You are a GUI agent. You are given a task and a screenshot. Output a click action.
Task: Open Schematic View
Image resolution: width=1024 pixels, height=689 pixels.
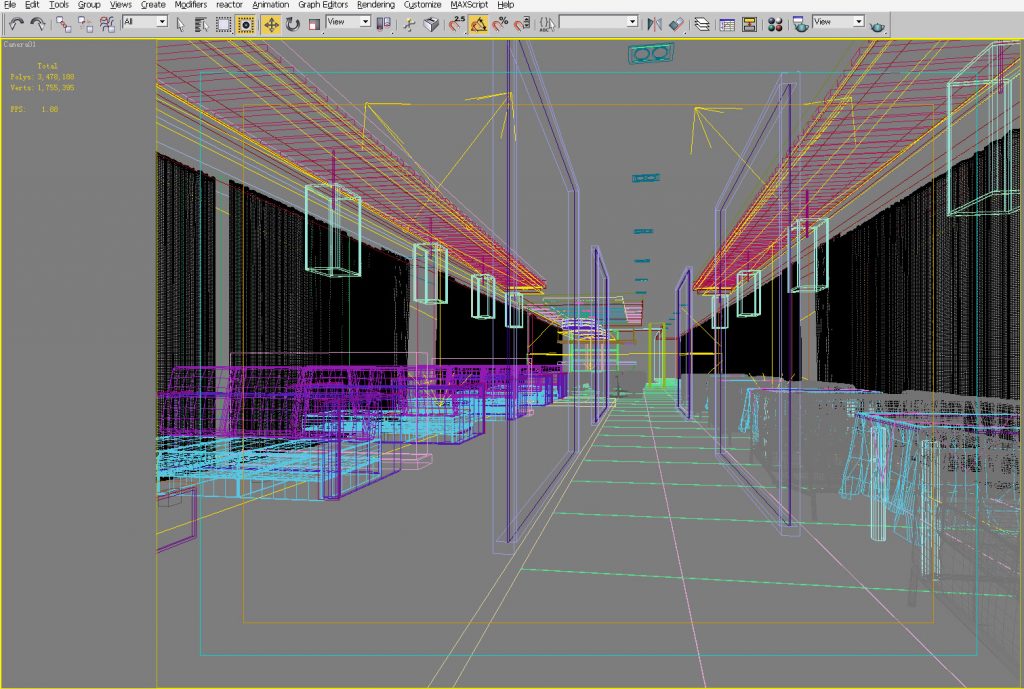(750, 24)
